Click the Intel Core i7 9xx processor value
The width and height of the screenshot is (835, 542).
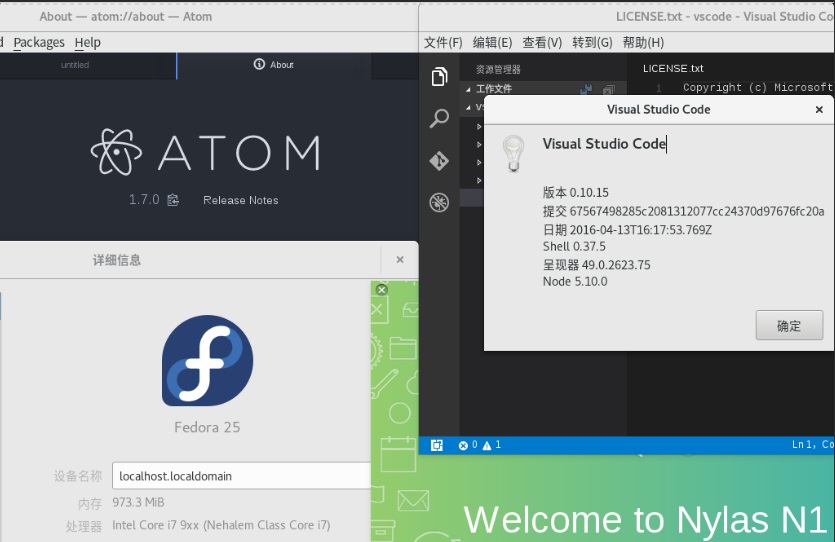[x=221, y=525]
